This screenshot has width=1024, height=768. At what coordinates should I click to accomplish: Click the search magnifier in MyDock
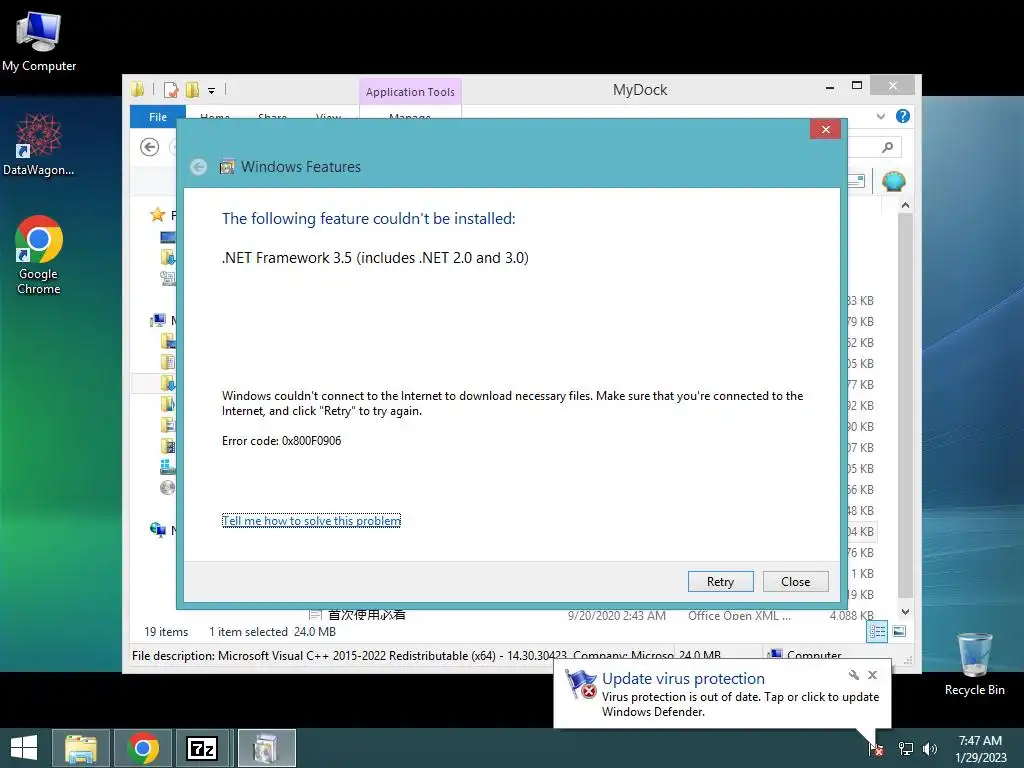[888, 147]
